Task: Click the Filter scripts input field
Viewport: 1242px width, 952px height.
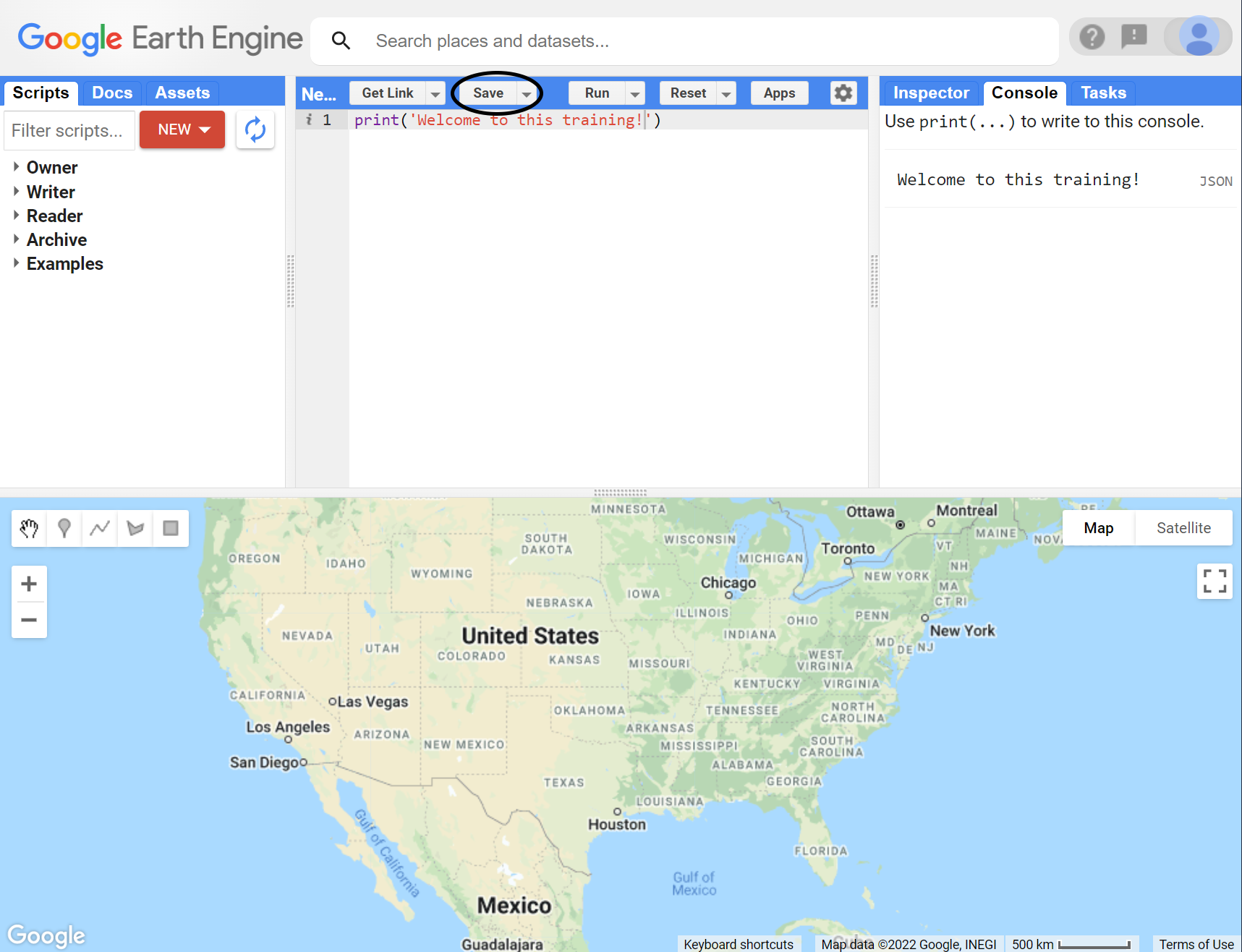Action: coord(69,130)
